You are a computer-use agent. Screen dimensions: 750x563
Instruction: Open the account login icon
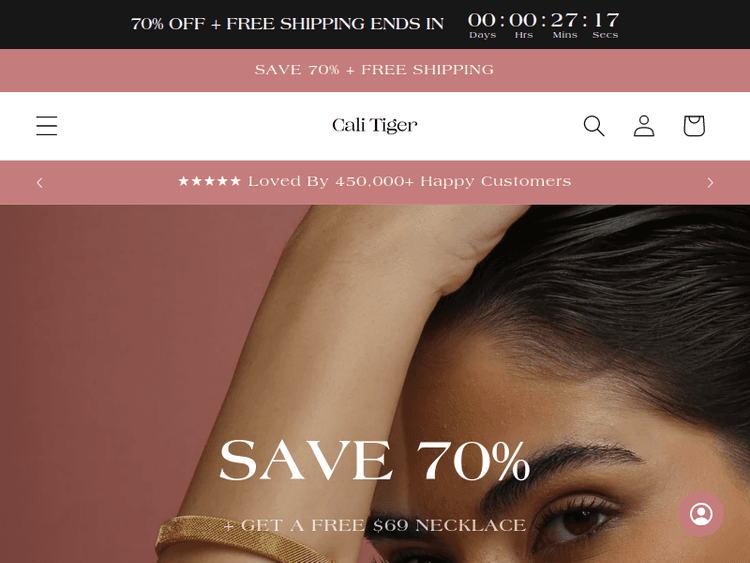644,126
